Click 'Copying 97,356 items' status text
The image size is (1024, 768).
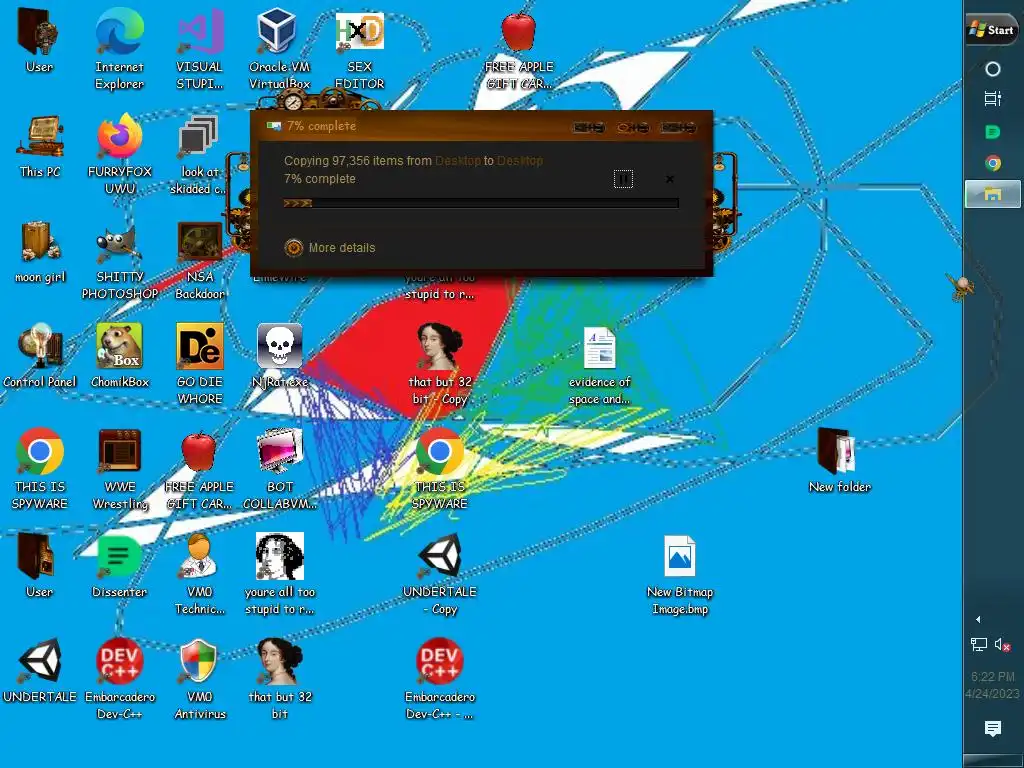pos(413,161)
